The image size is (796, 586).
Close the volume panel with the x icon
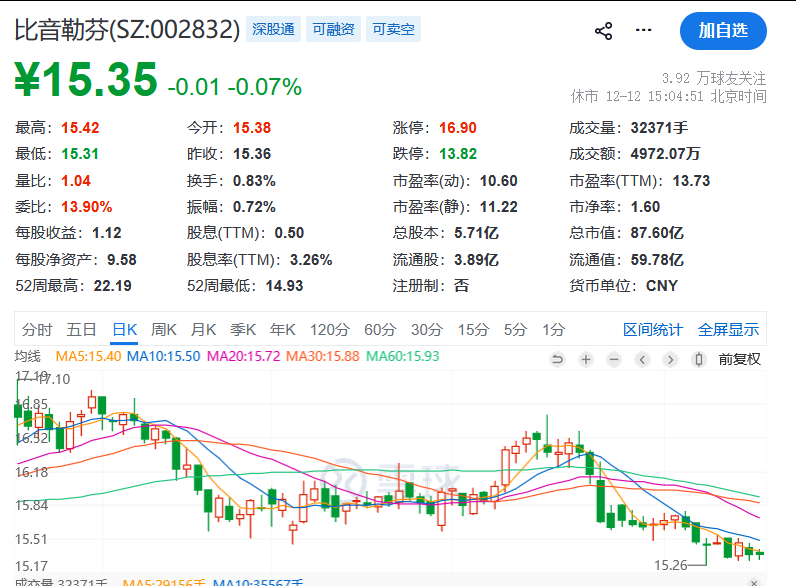[x=754, y=582]
